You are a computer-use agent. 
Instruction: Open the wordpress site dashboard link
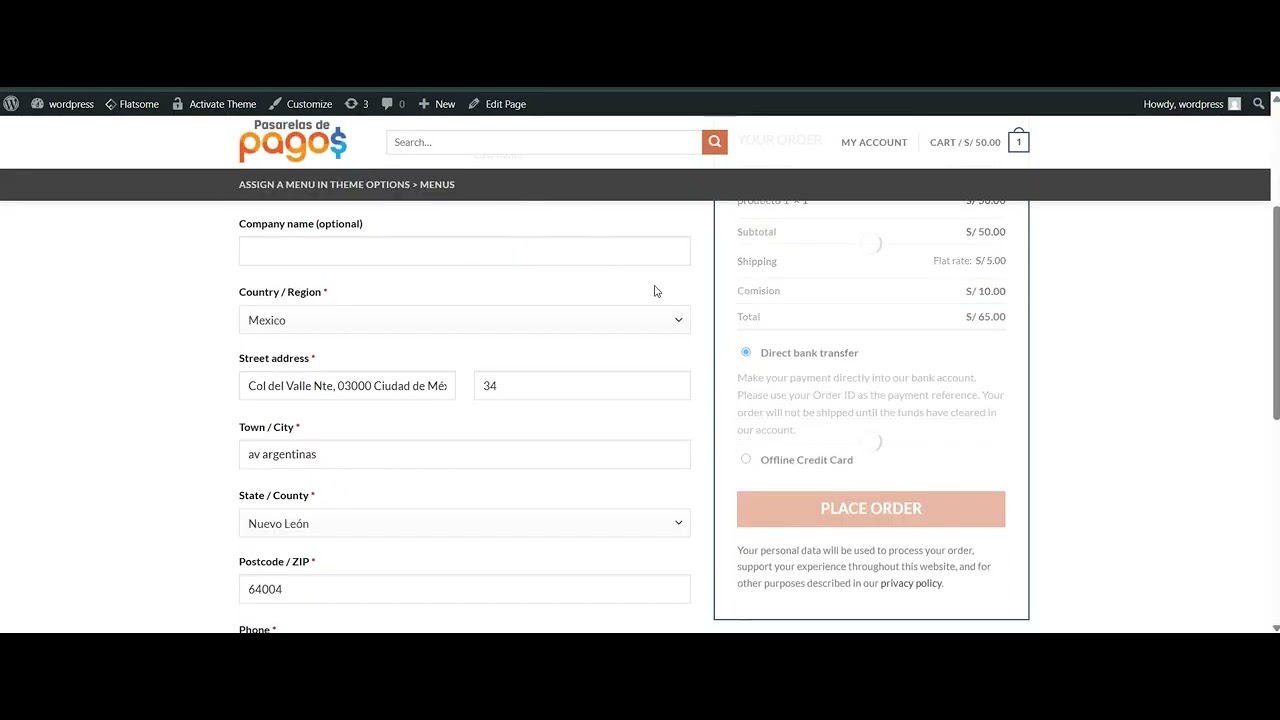(x=62, y=104)
